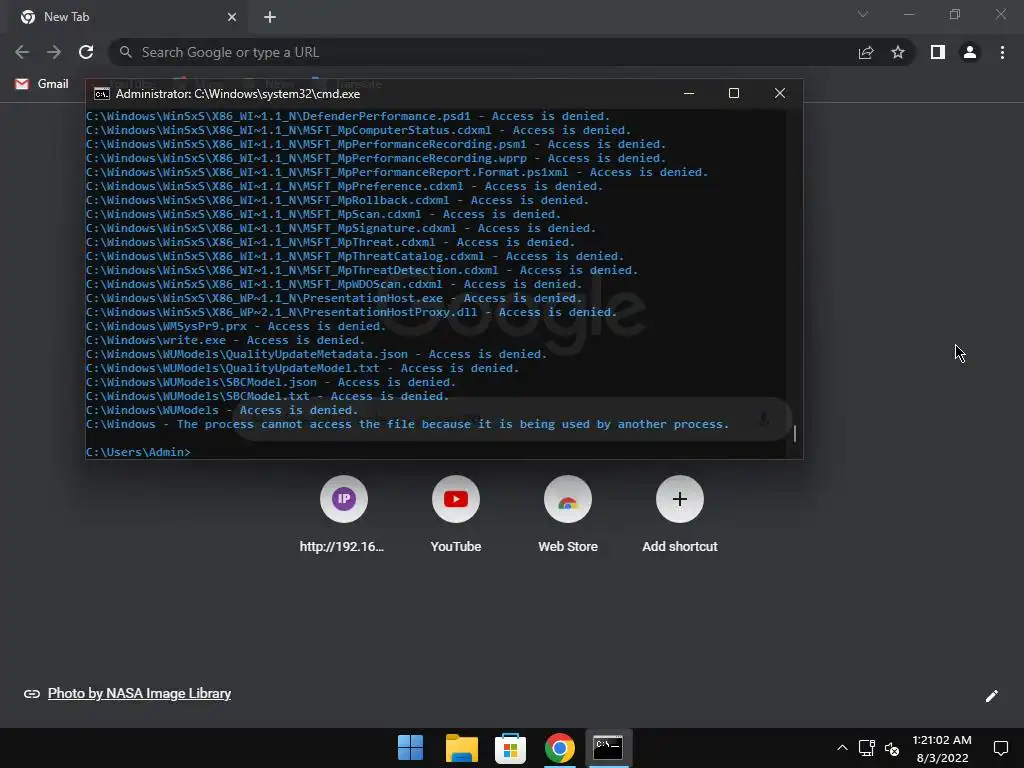
Task: Show hidden tray icons chevron
Action: 842,748
